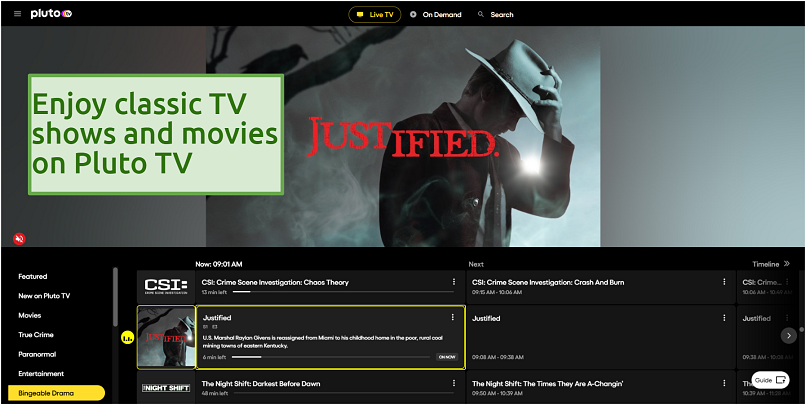The height and width of the screenshot is (405, 806).
Task: Select The Night Shift: Darkest Before Dawn
Action: click(329, 388)
